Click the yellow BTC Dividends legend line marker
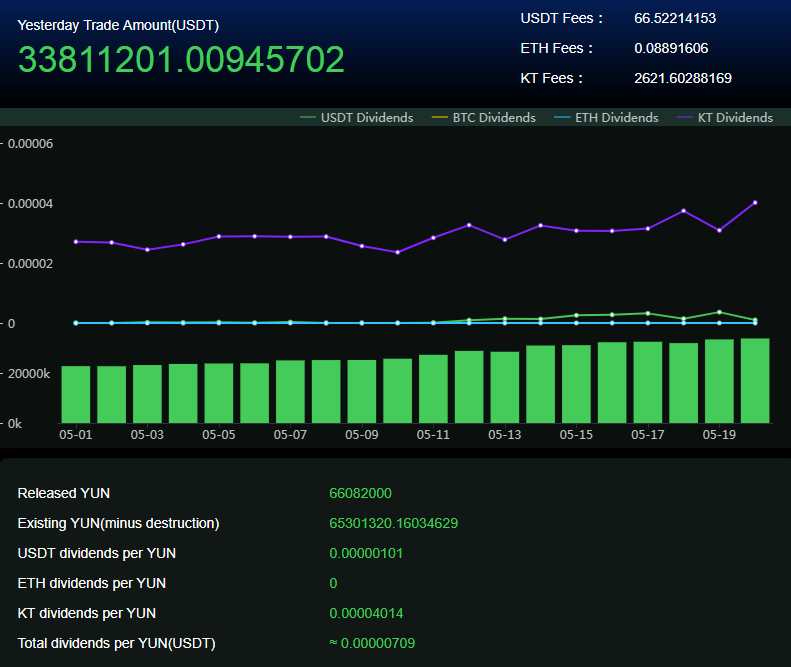Viewport: 791px width, 667px height. coord(440,118)
